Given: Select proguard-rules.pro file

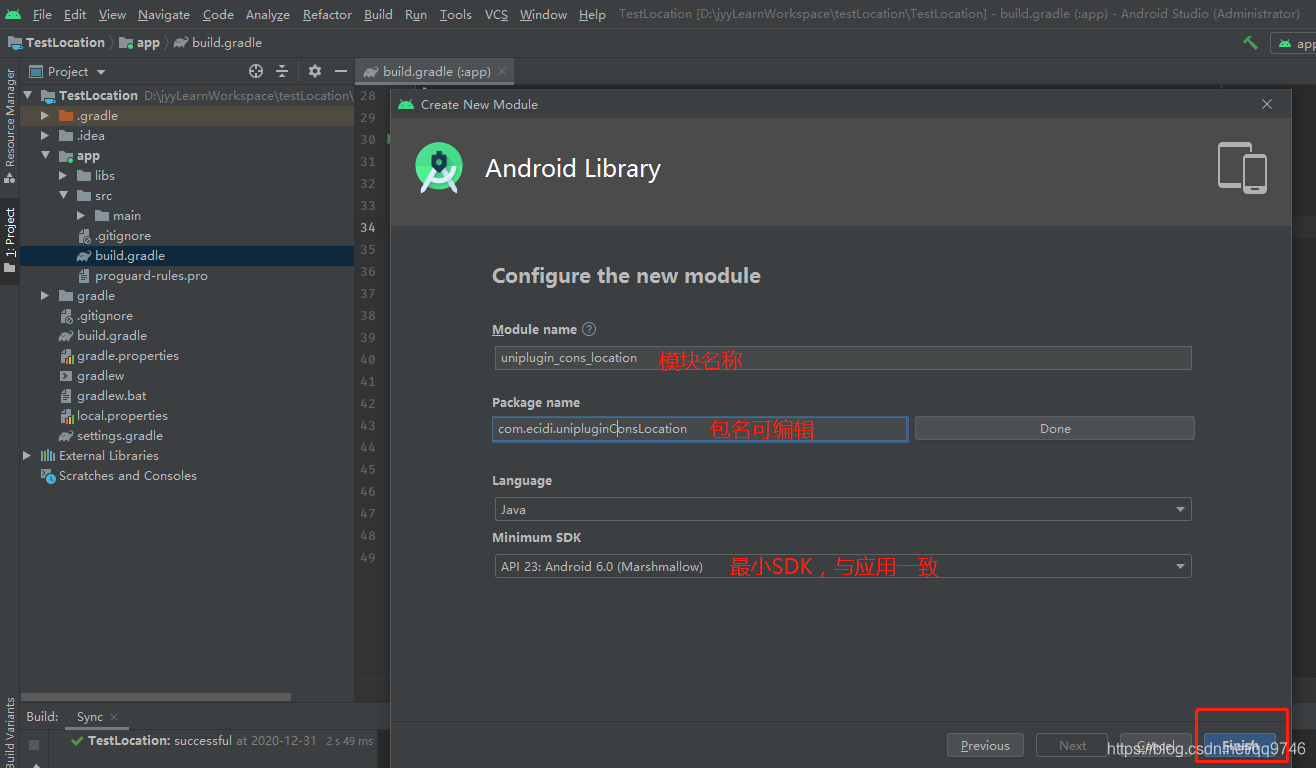Looking at the screenshot, I should (x=151, y=276).
